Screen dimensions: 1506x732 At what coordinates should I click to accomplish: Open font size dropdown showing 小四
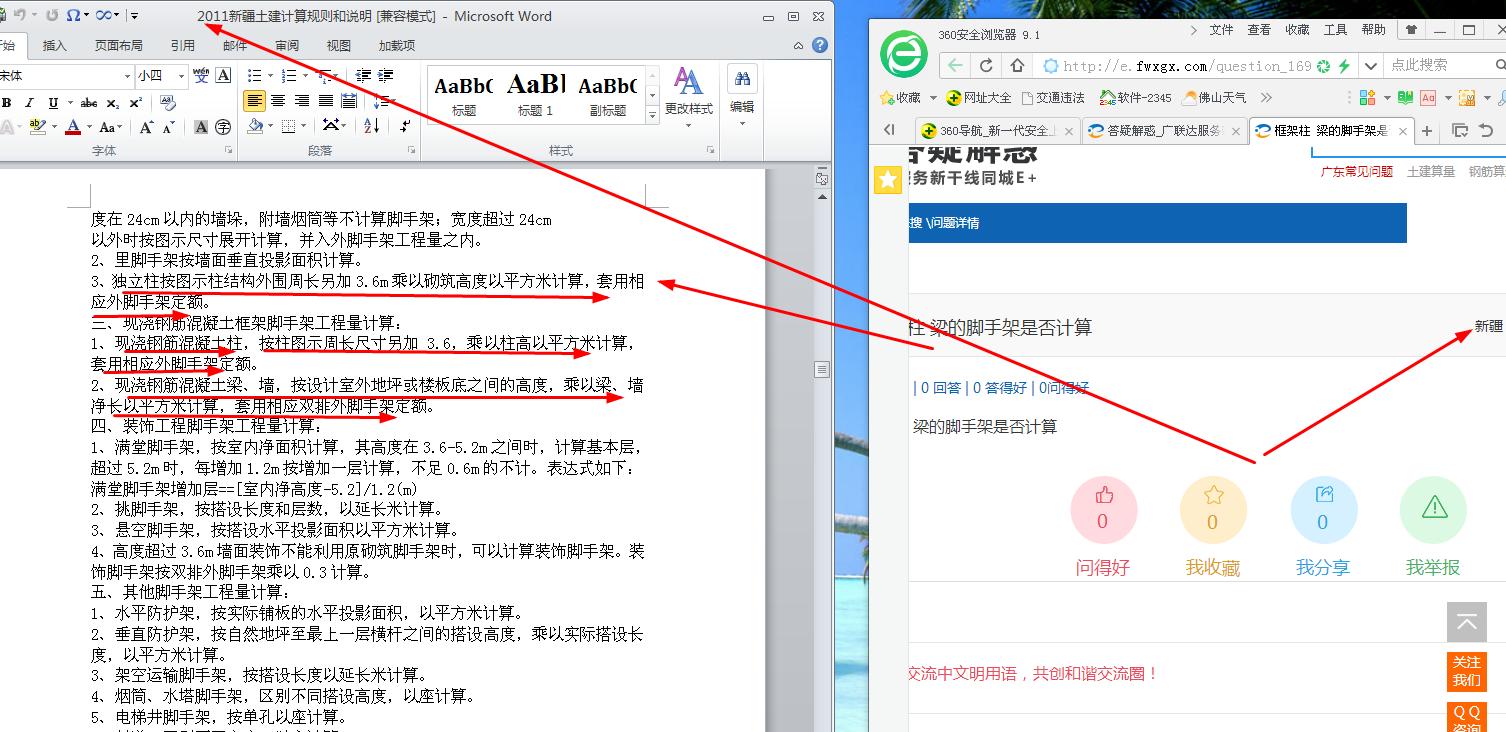coord(181,76)
